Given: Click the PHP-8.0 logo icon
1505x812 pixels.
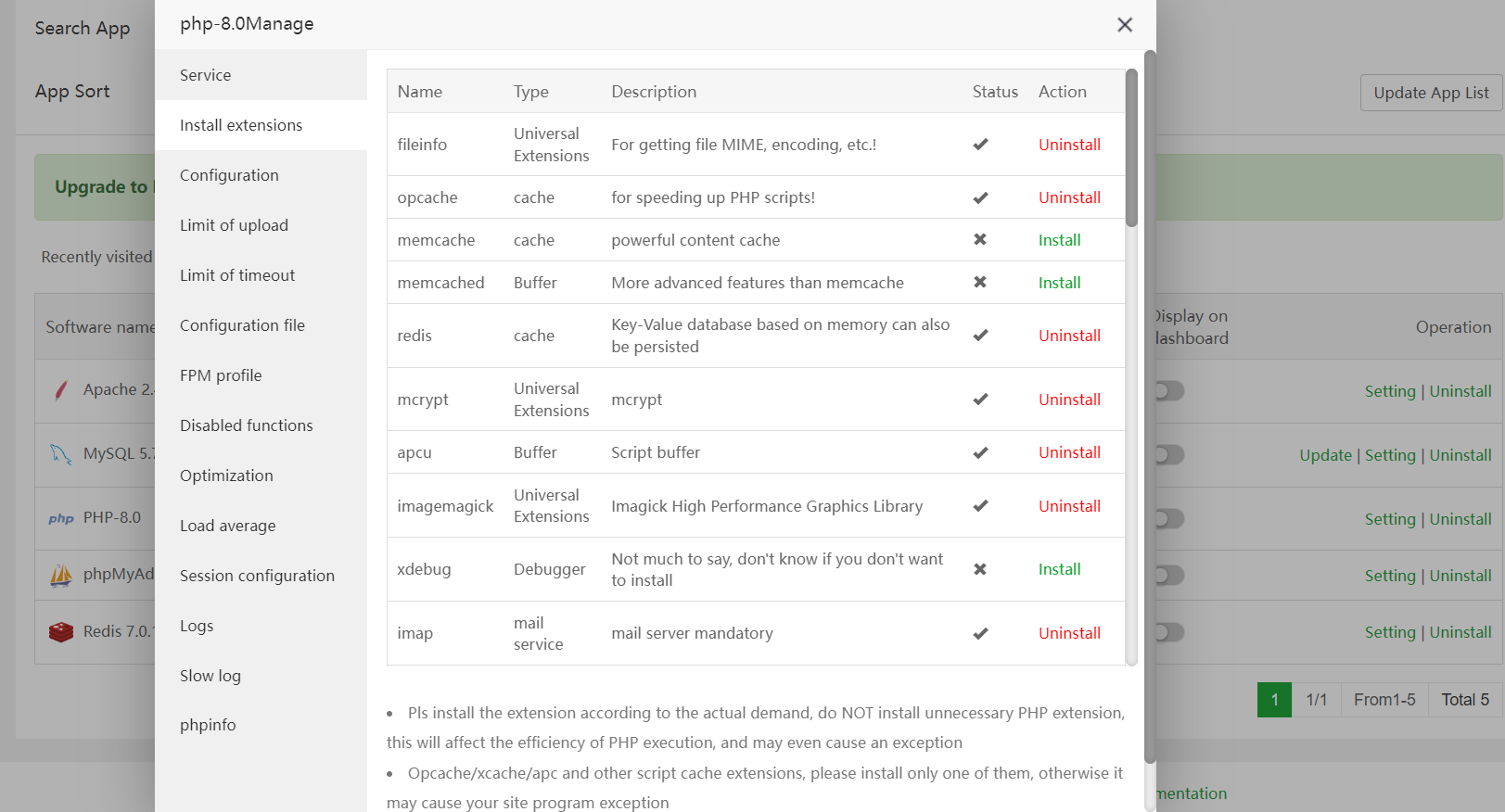Looking at the screenshot, I should click(61, 518).
